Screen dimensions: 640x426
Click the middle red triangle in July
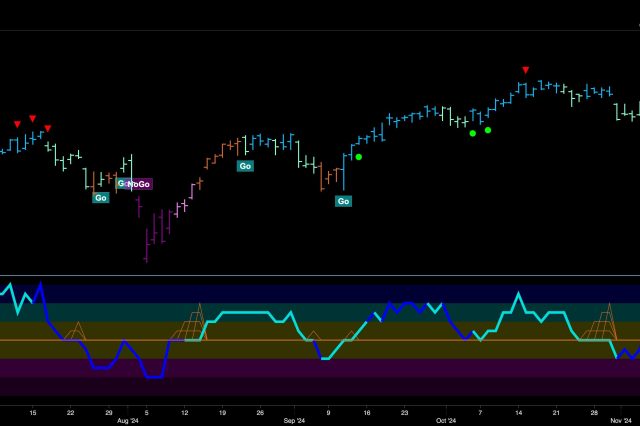coord(32,118)
